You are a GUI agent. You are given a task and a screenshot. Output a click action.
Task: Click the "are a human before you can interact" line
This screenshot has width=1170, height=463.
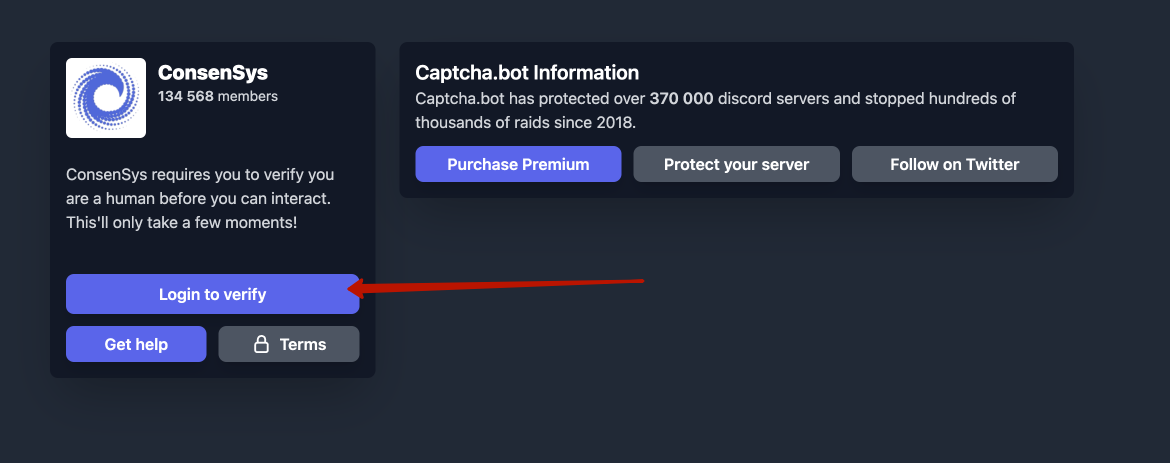click(198, 198)
